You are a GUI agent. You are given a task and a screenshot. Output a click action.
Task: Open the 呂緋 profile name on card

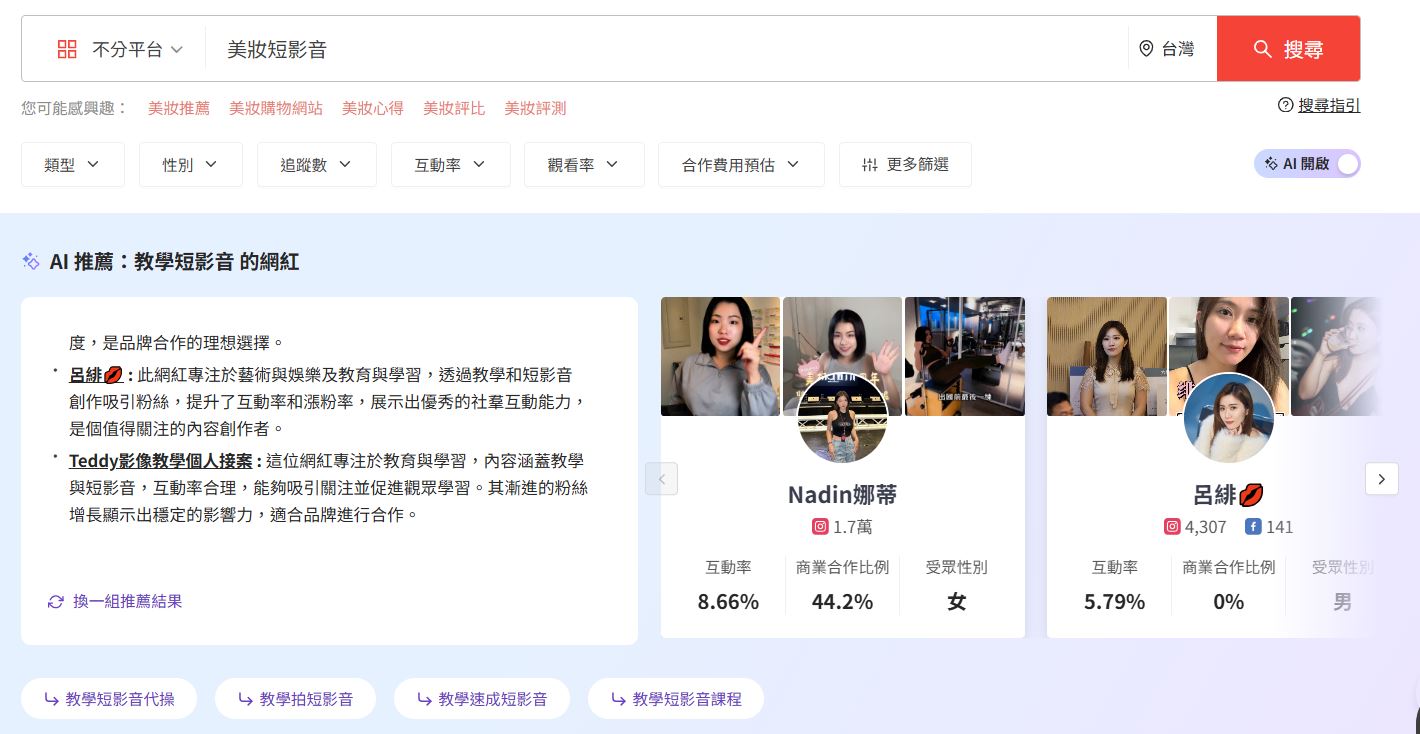pyautogui.click(x=1229, y=494)
